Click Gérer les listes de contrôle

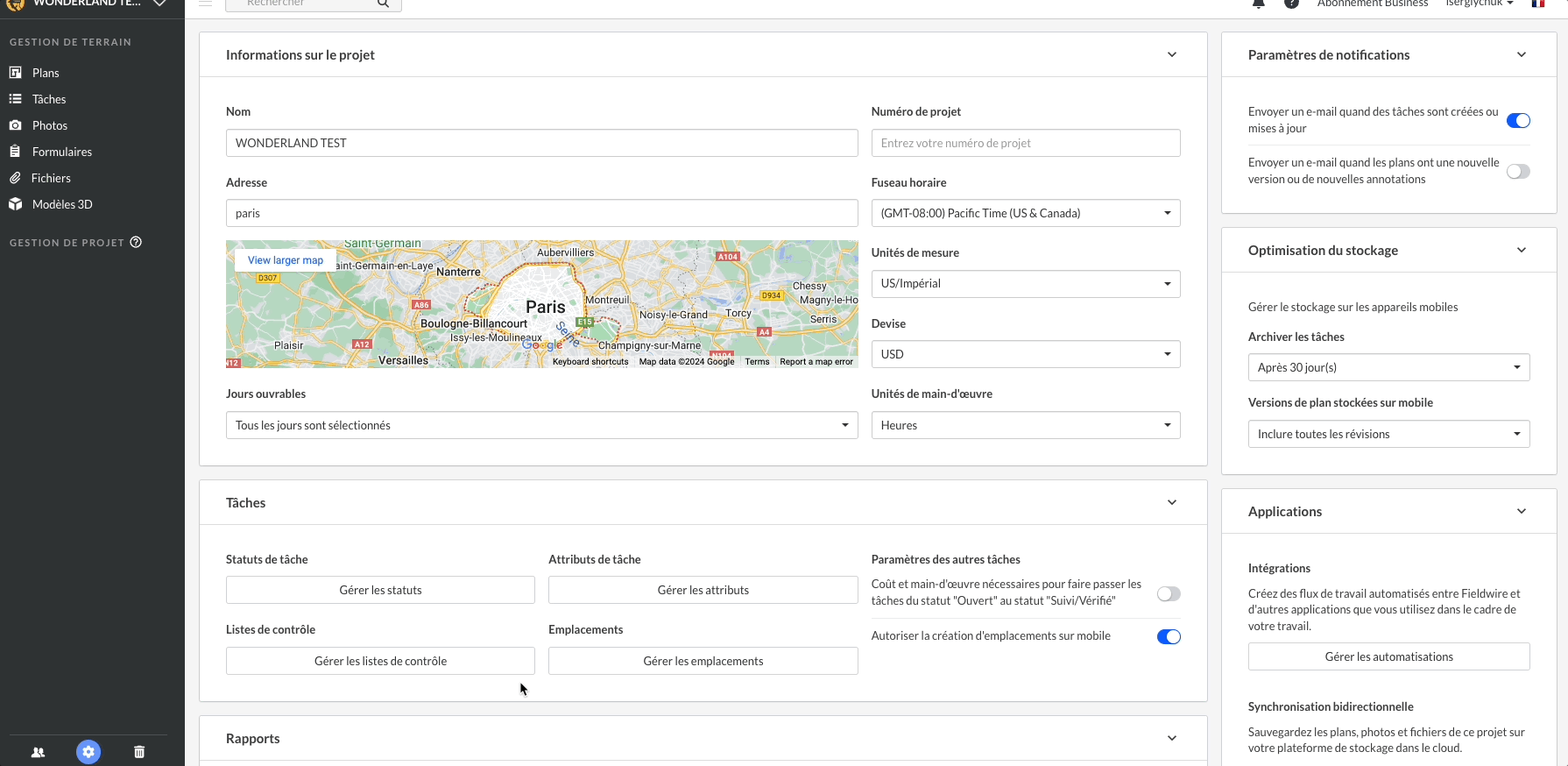click(x=380, y=661)
